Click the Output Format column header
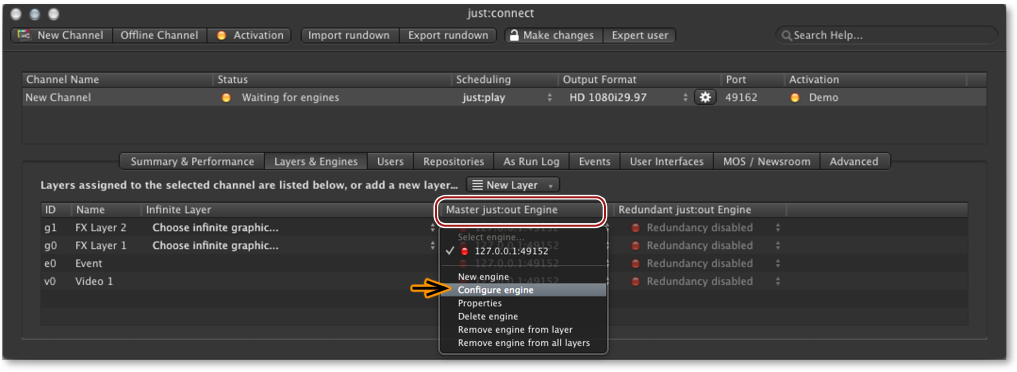1017x372 pixels. click(639, 80)
